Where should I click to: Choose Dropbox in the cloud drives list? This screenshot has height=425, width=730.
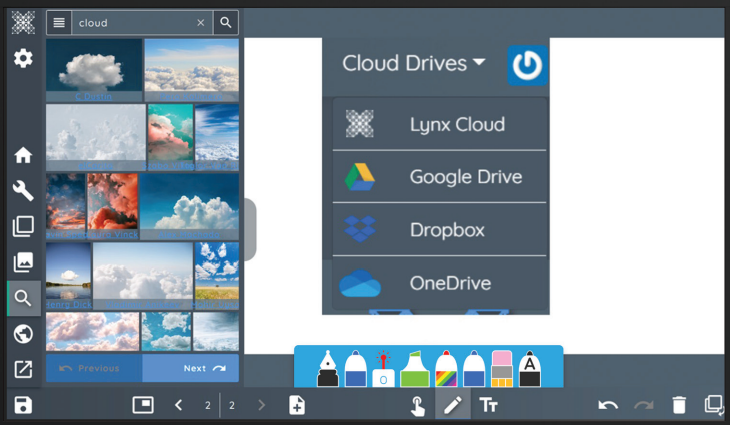point(440,230)
